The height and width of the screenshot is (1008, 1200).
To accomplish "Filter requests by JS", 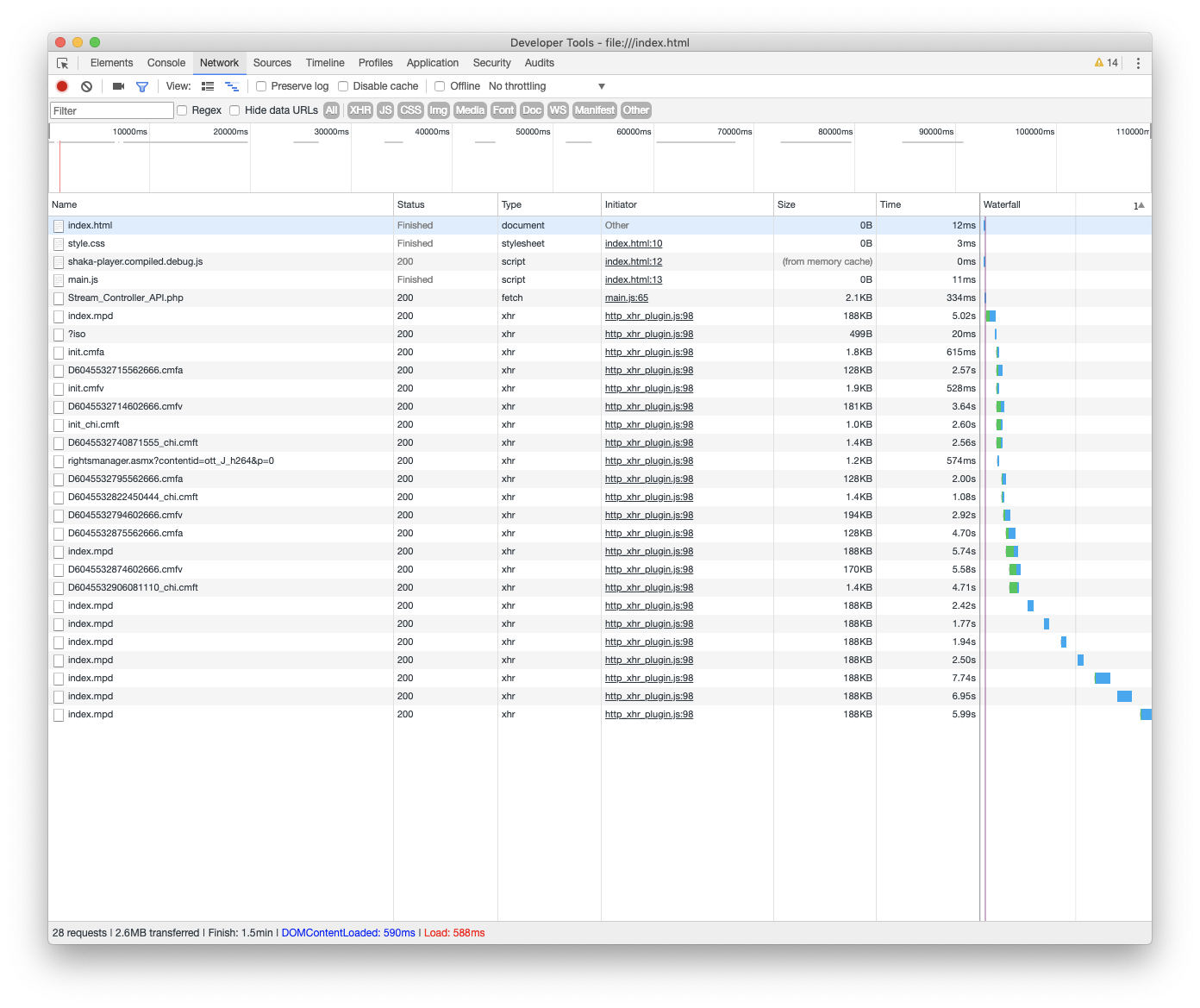I will point(385,110).
